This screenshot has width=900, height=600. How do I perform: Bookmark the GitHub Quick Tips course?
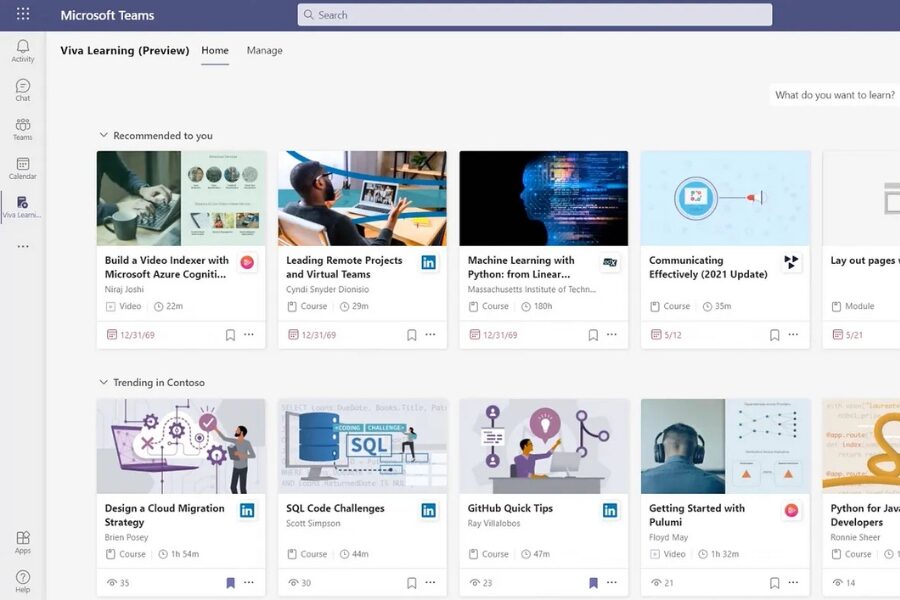pos(592,582)
